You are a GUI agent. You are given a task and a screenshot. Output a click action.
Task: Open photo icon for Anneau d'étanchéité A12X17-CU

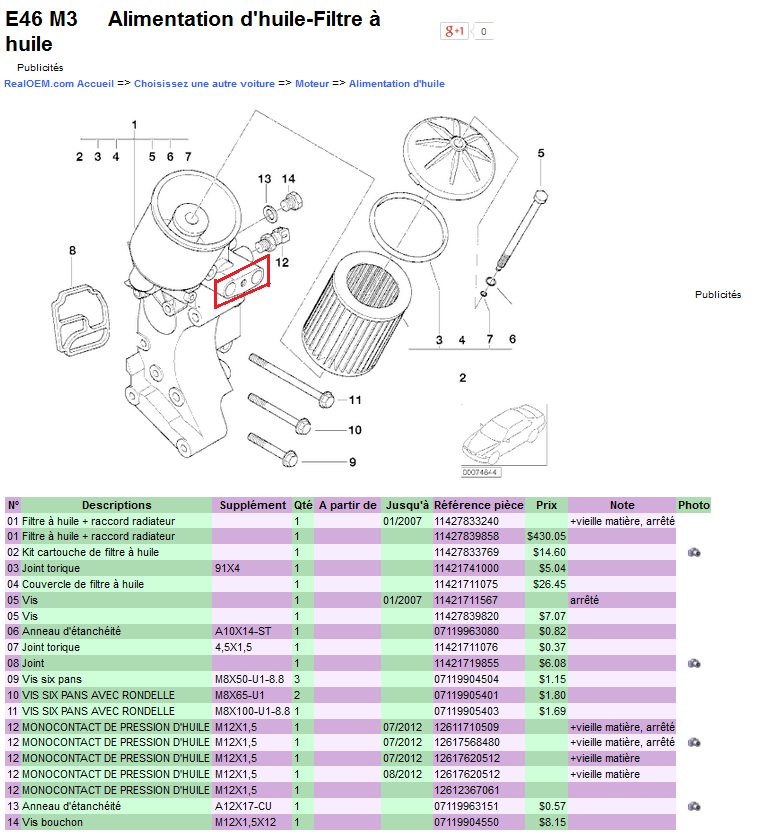point(693,806)
